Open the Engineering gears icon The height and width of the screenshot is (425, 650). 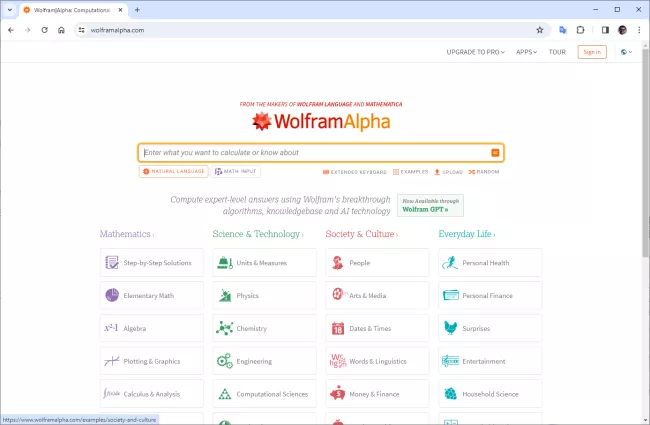point(225,361)
